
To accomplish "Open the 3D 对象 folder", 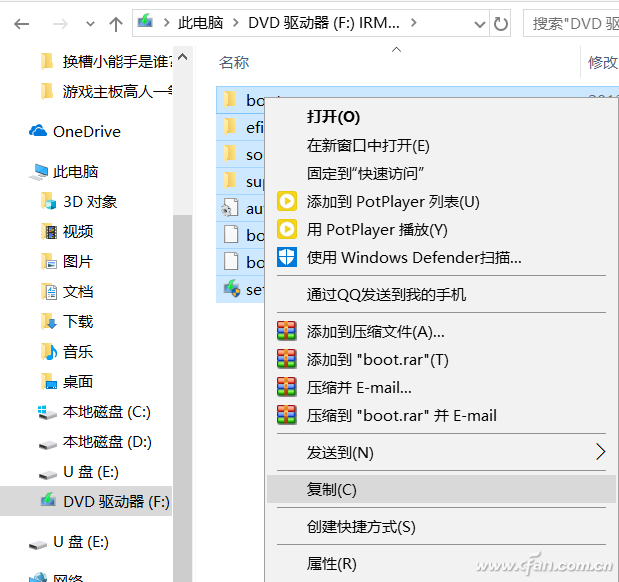I will click(90, 202).
